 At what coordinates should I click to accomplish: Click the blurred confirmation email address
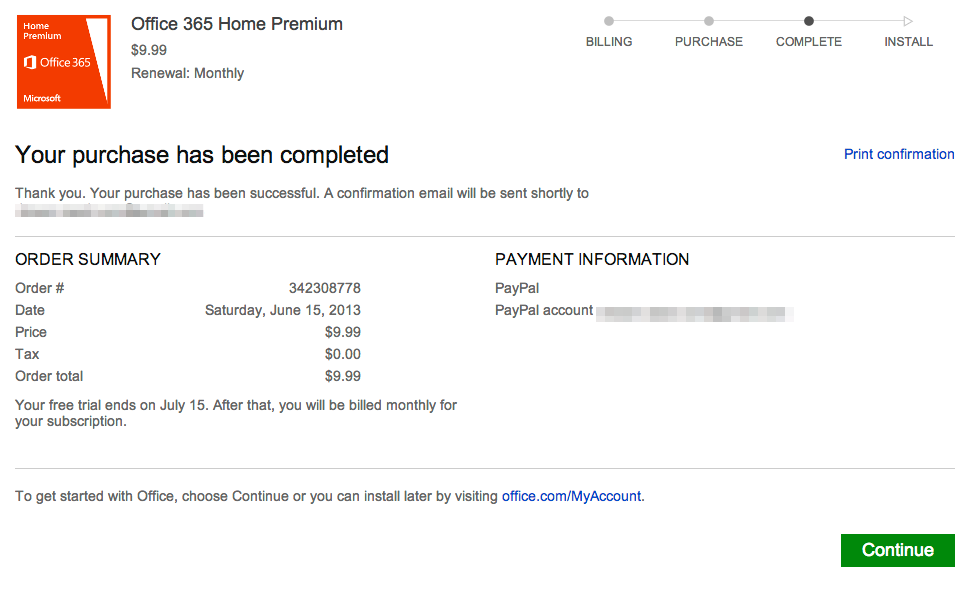coord(109,211)
